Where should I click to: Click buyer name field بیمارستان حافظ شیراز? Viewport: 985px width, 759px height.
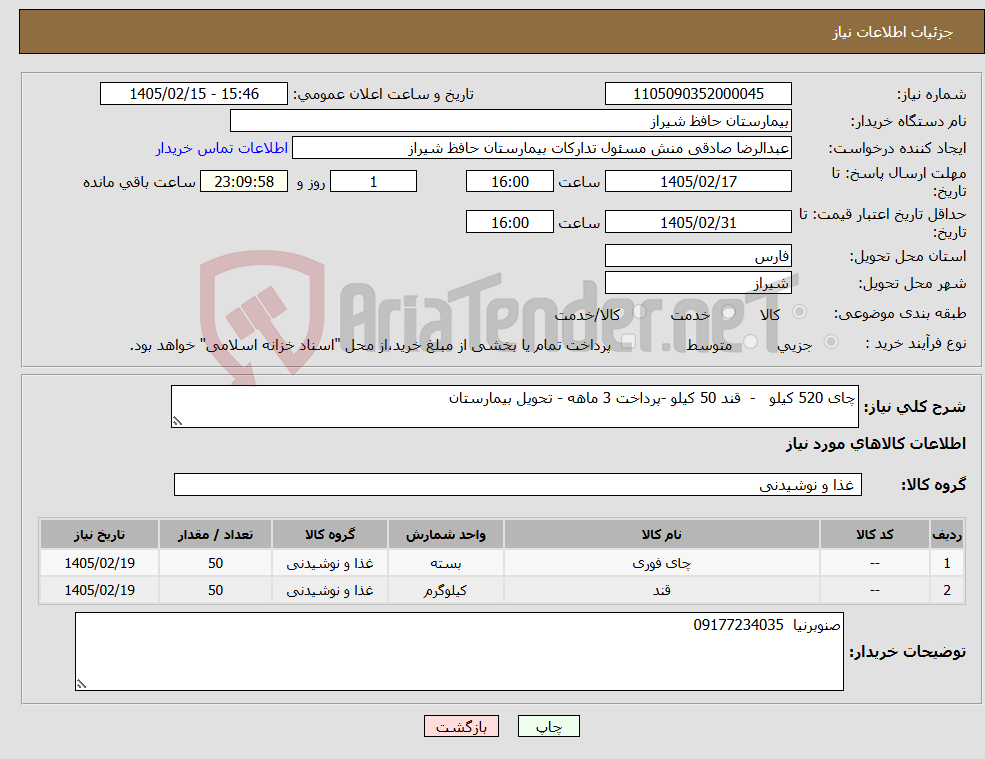click(511, 121)
